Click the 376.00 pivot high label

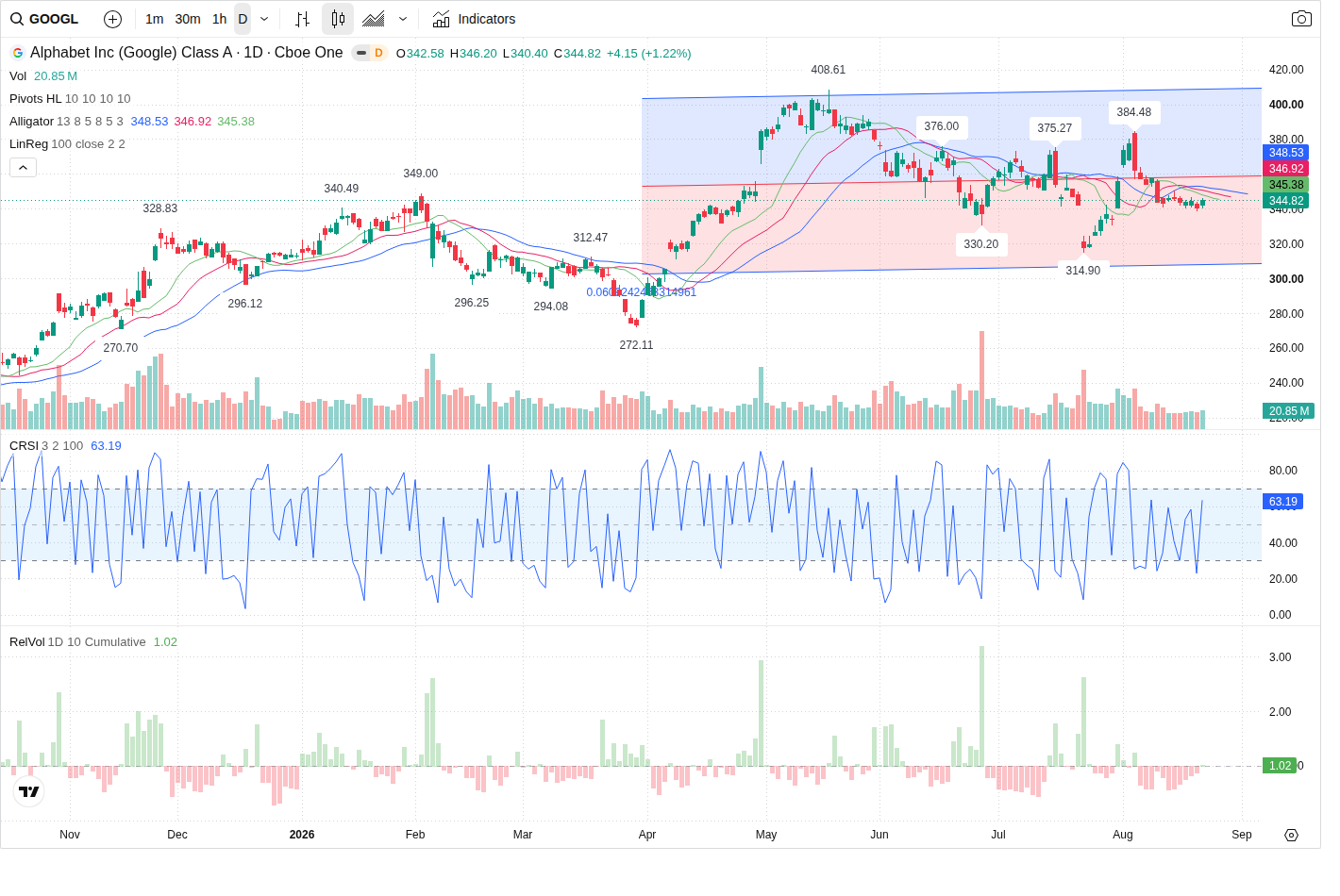pyautogui.click(x=942, y=126)
